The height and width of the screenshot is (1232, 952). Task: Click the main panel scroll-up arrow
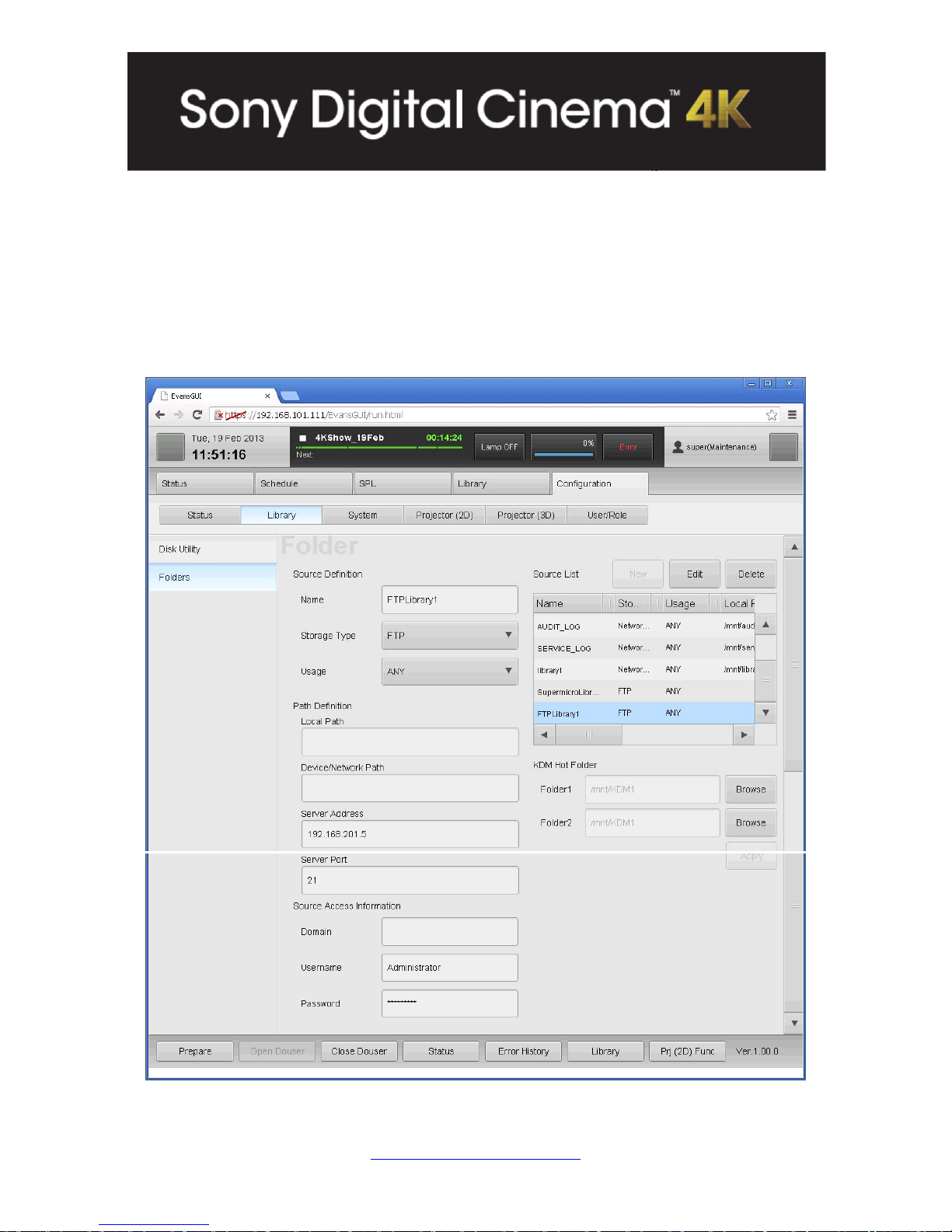[x=793, y=547]
